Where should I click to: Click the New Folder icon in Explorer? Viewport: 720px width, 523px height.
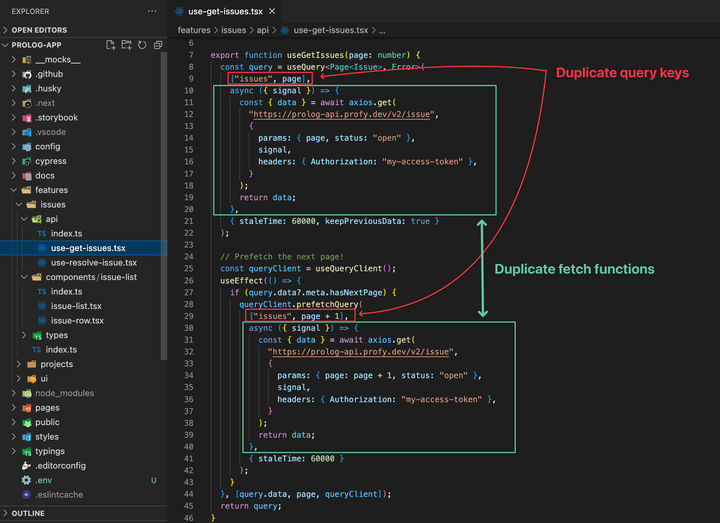point(126,45)
